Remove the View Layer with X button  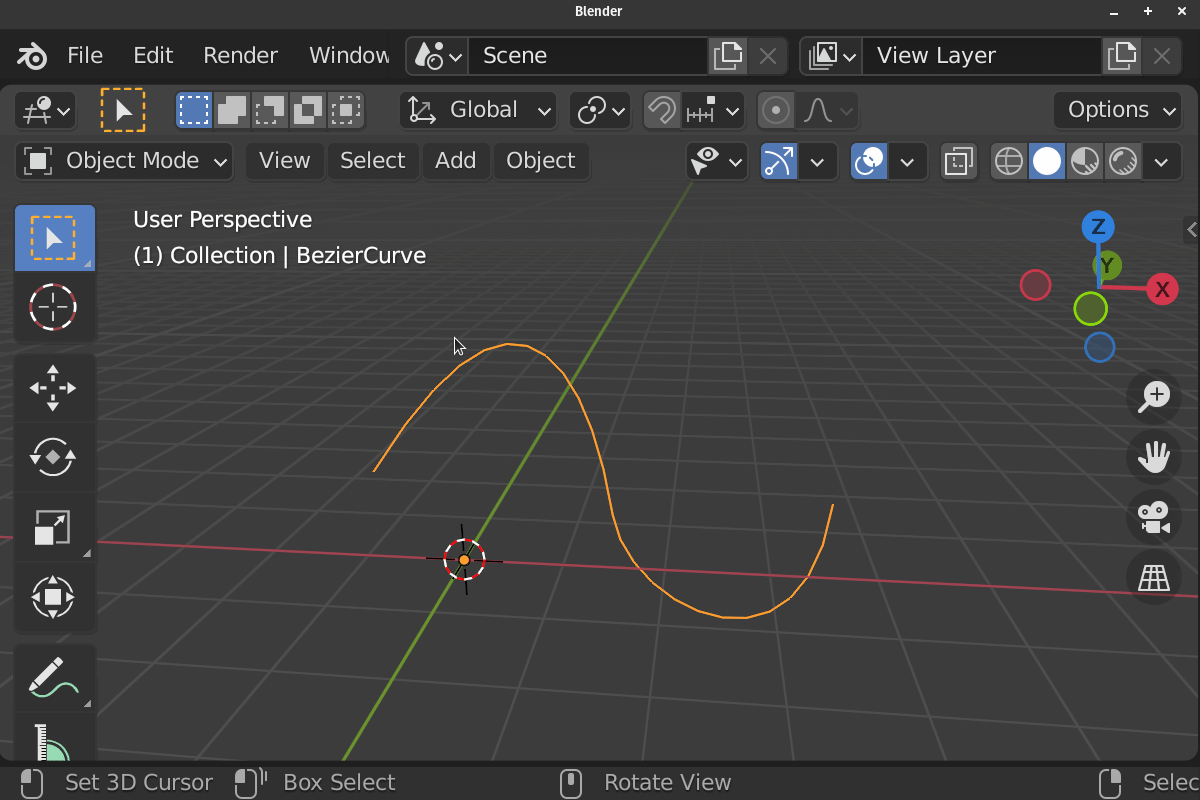1161,56
